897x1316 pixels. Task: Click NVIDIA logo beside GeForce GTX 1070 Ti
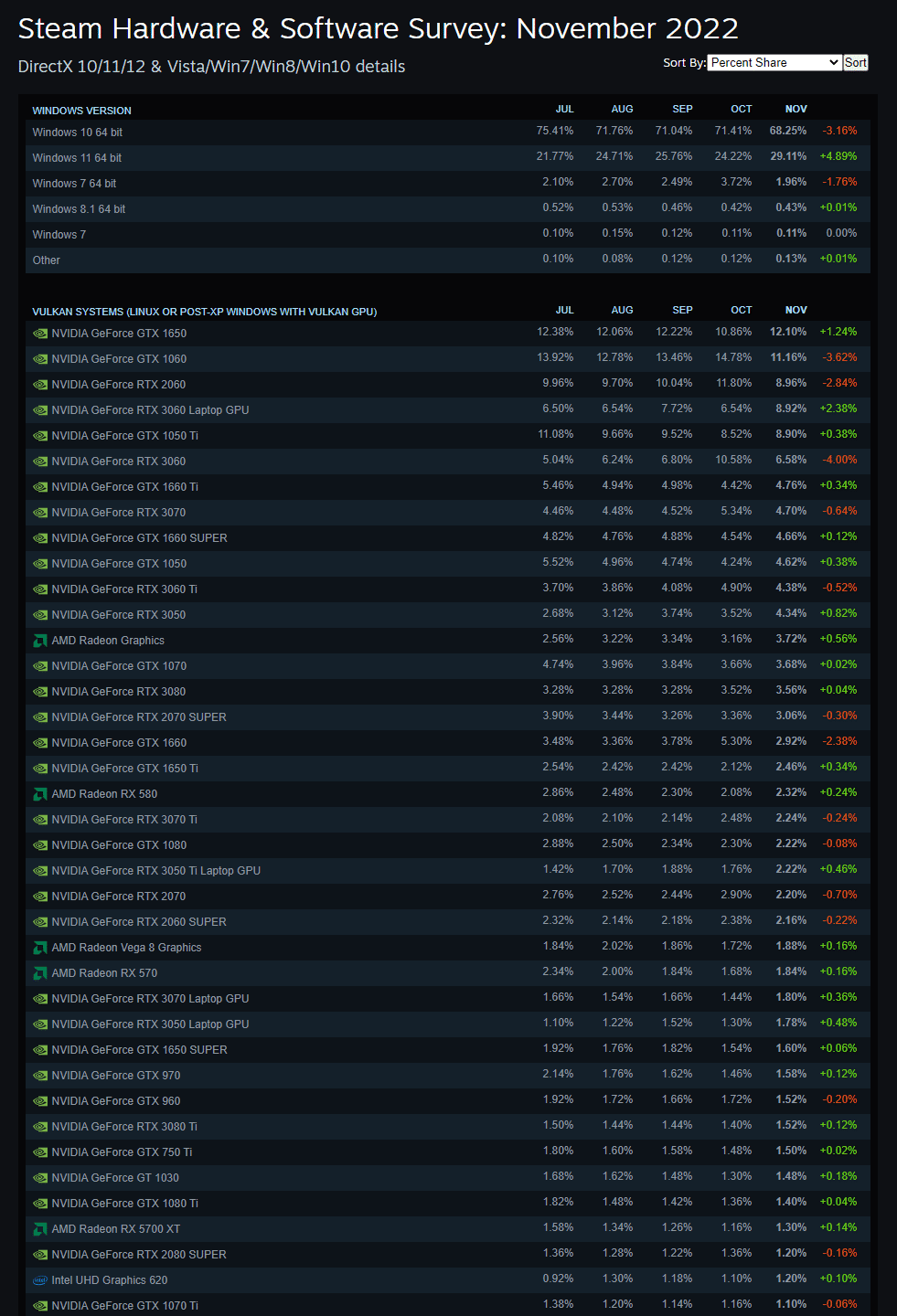coord(40,1306)
